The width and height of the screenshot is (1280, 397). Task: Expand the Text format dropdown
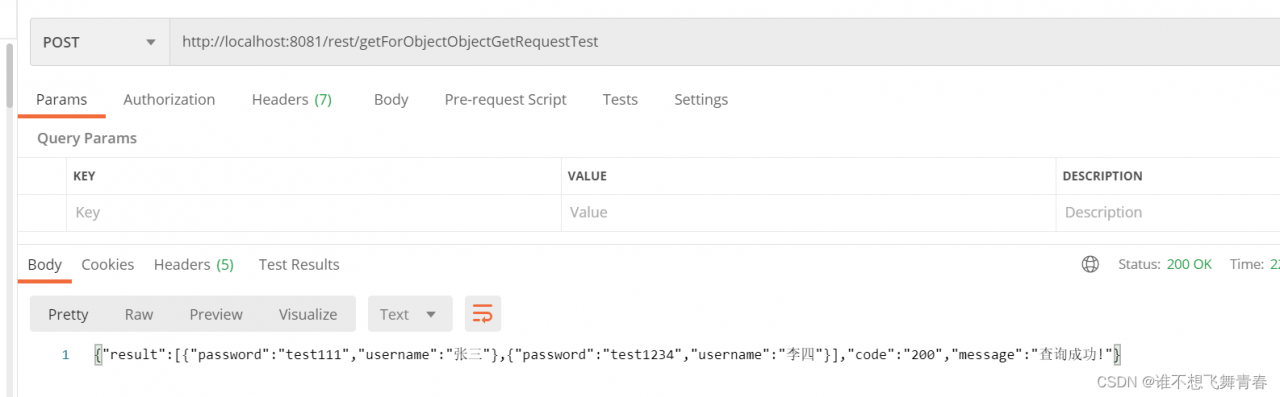point(410,314)
